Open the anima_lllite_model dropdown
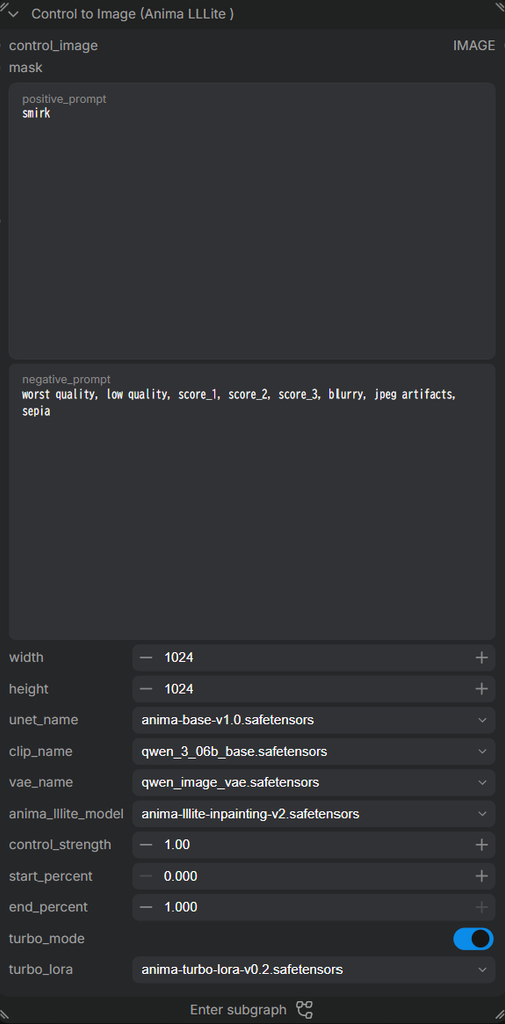505x1024 pixels. tap(314, 814)
